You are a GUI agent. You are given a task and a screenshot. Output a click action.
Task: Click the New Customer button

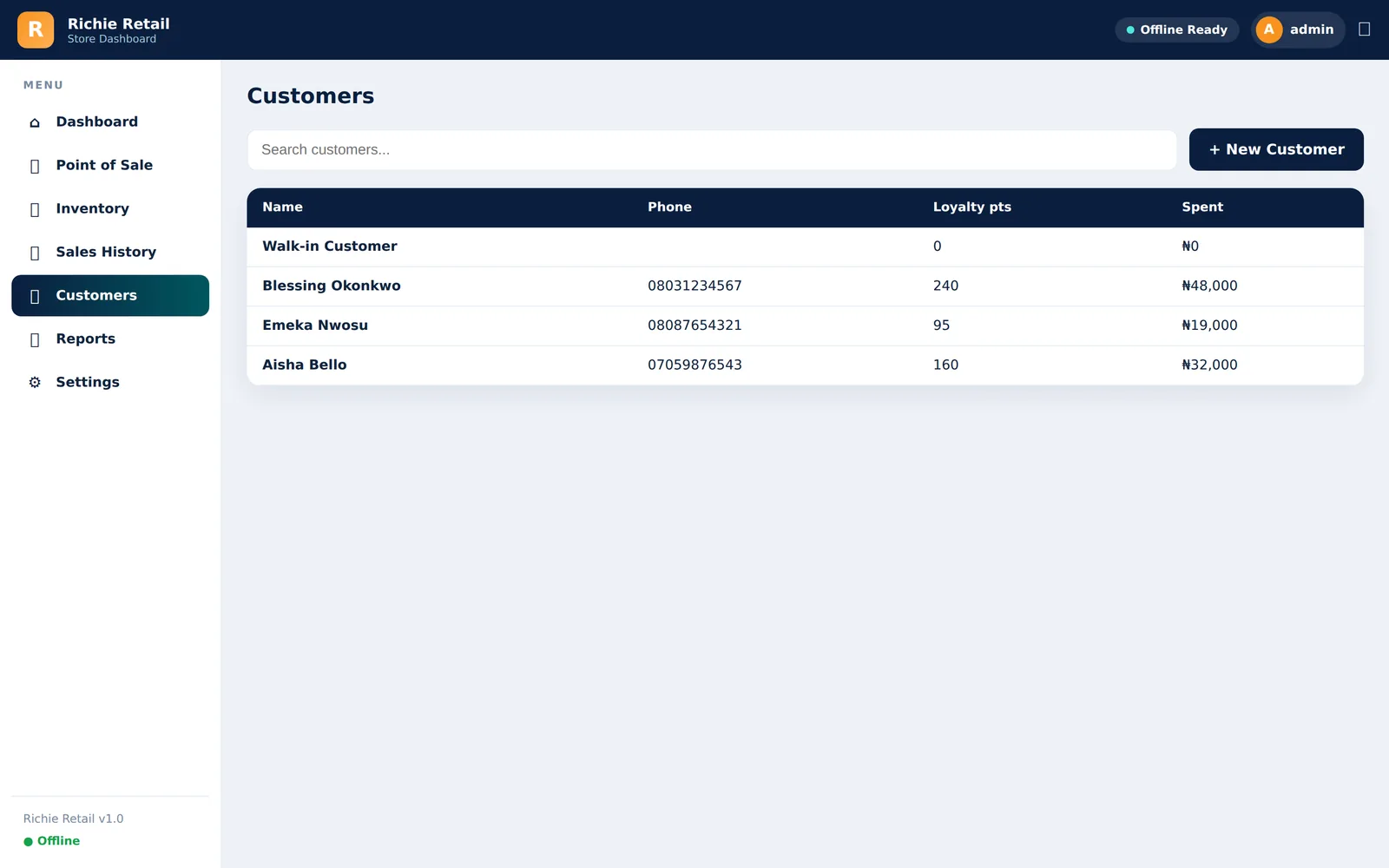[1276, 149]
